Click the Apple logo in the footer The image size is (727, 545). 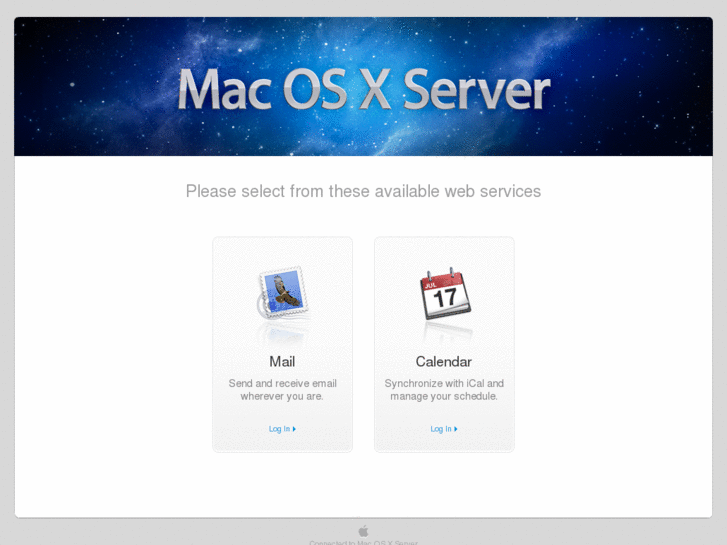364,530
